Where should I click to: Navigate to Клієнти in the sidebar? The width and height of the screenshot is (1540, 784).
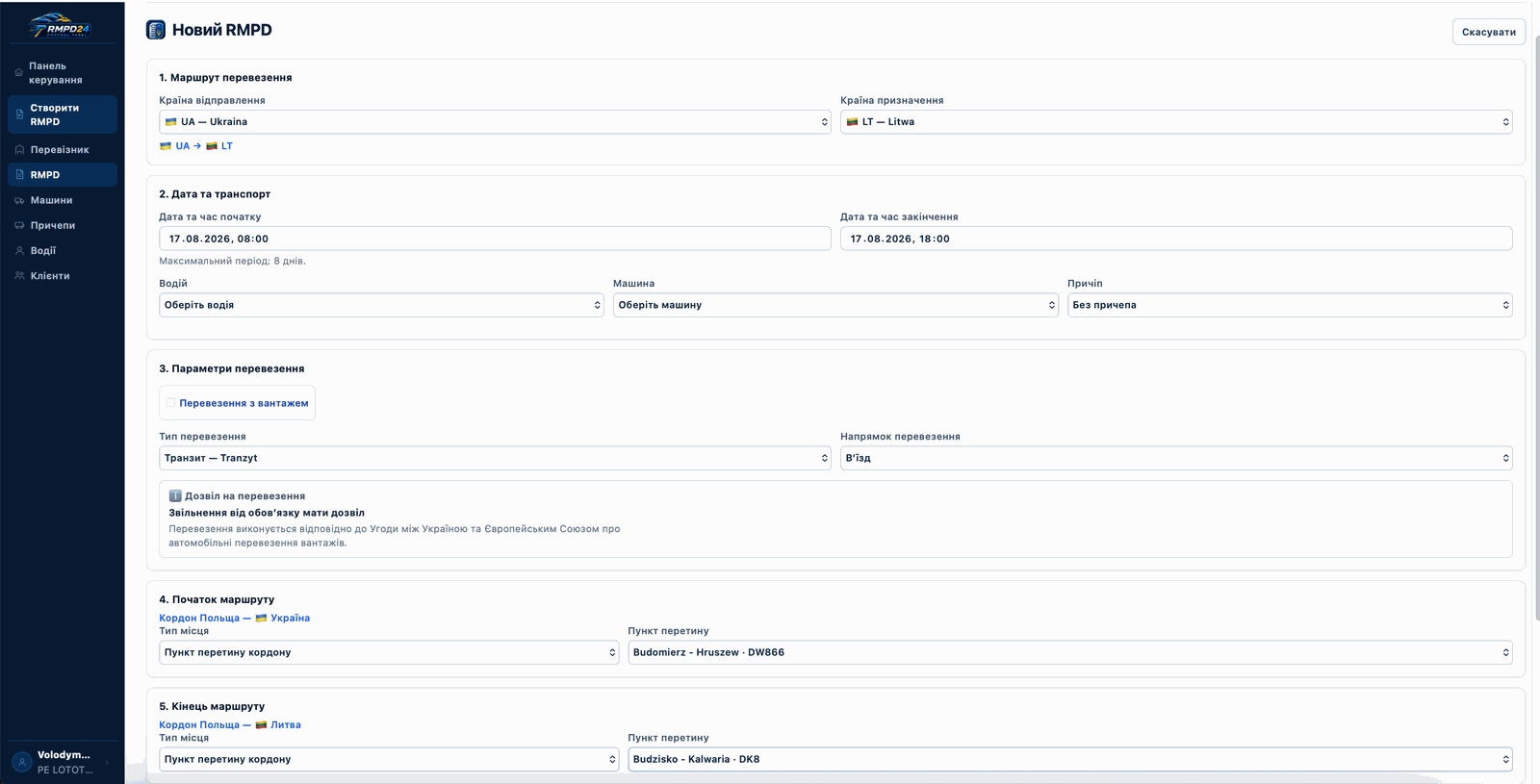coord(63,276)
